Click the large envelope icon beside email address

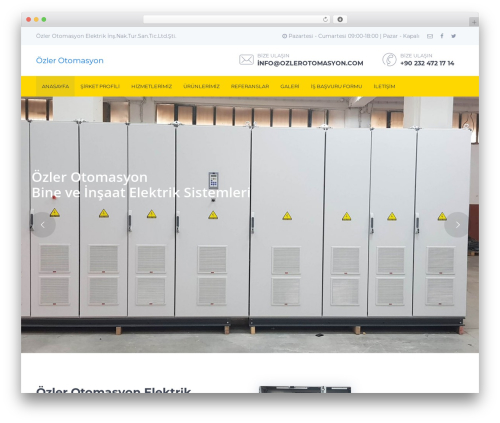click(x=246, y=60)
